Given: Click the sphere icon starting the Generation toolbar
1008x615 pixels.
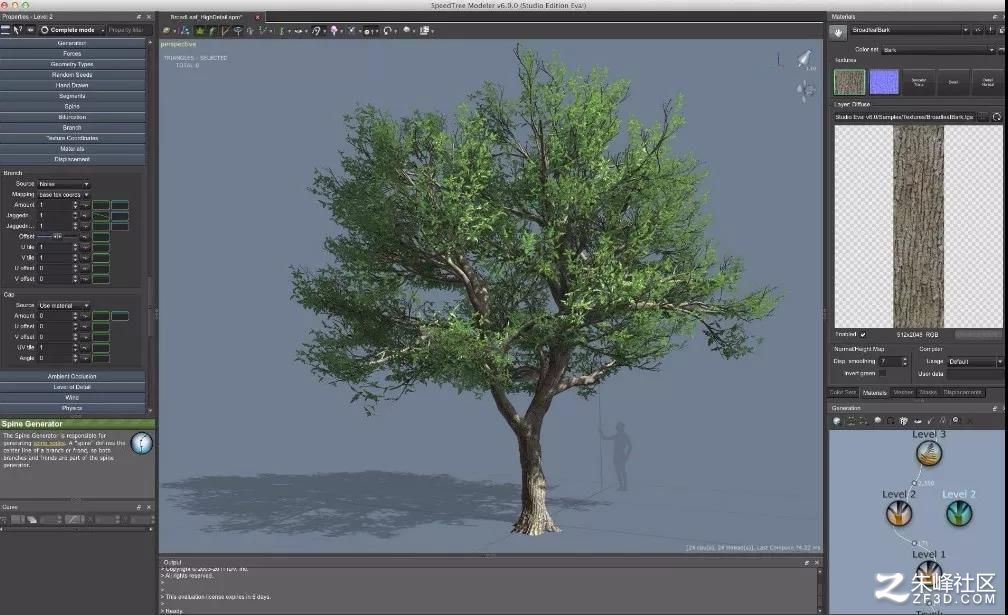Looking at the screenshot, I should 837,421.
